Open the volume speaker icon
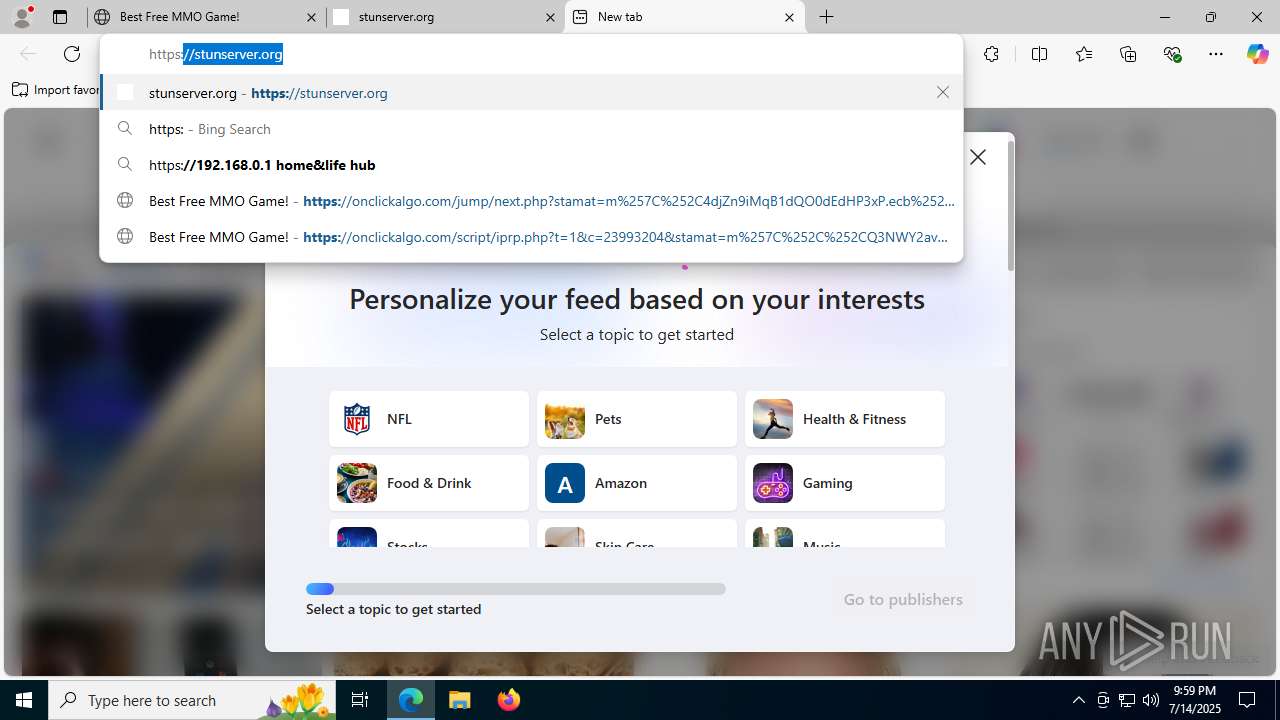This screenshot has height=720, width=1280. point(1150,700)
